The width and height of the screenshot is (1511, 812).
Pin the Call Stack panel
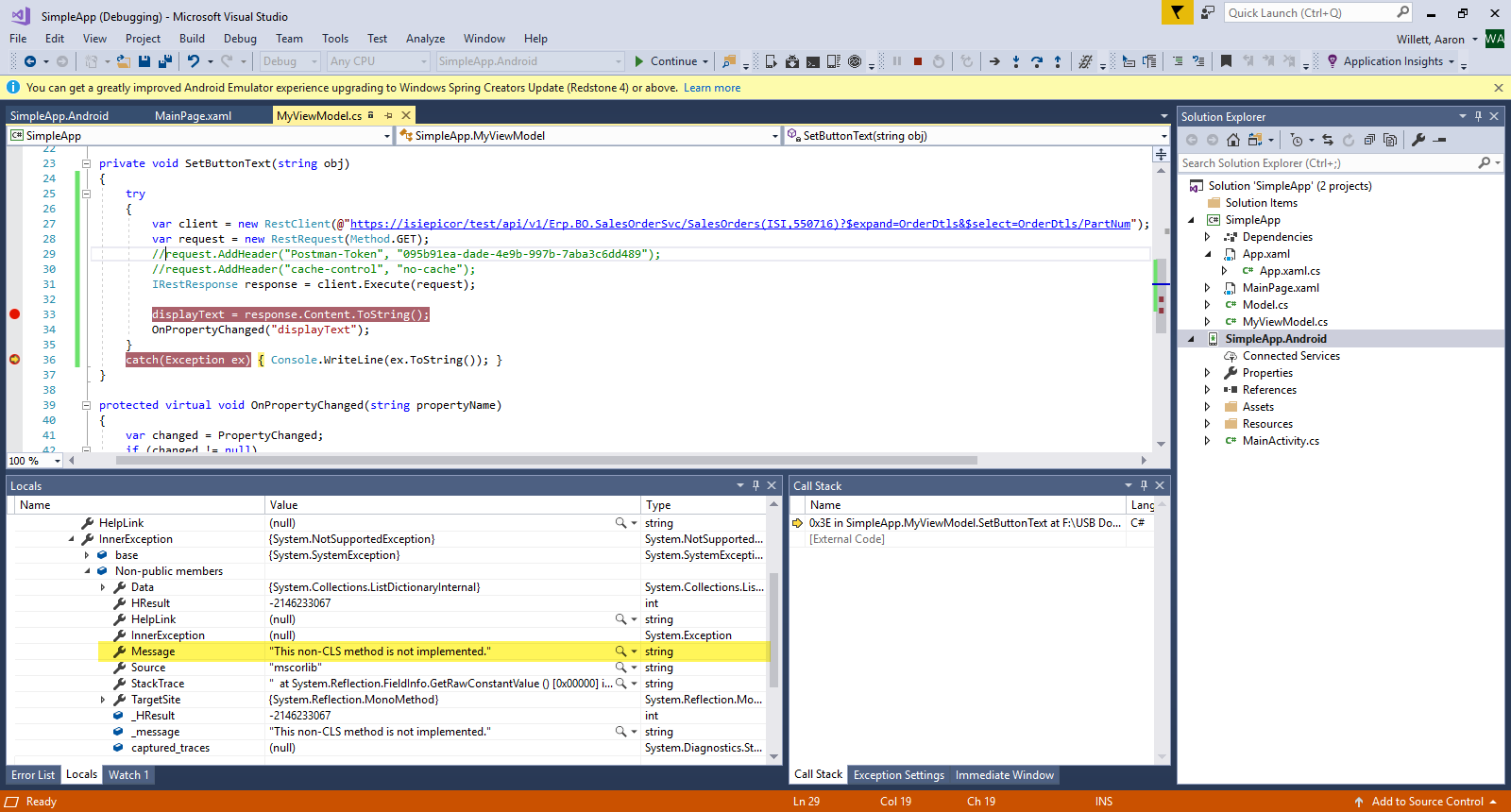tap(1144, 485)
